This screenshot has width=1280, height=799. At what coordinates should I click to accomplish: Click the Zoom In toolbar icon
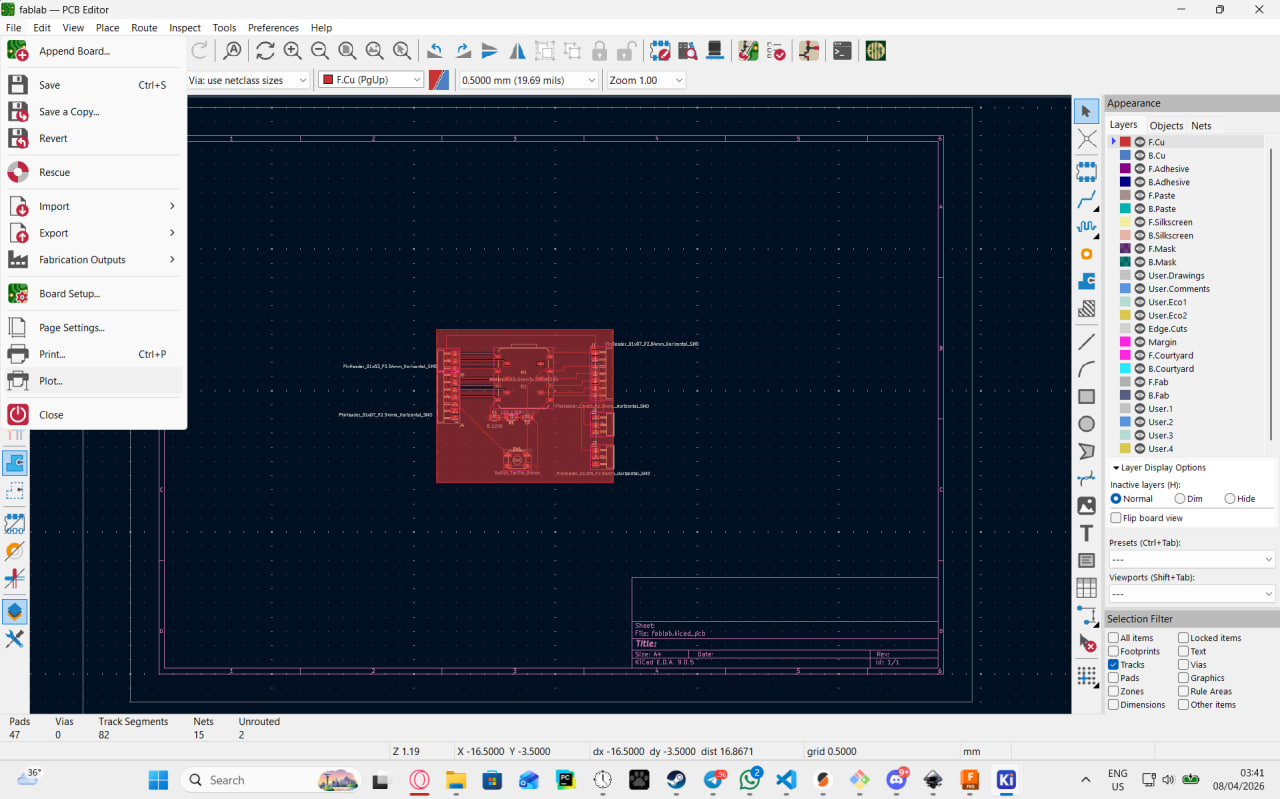pos(292,51)
